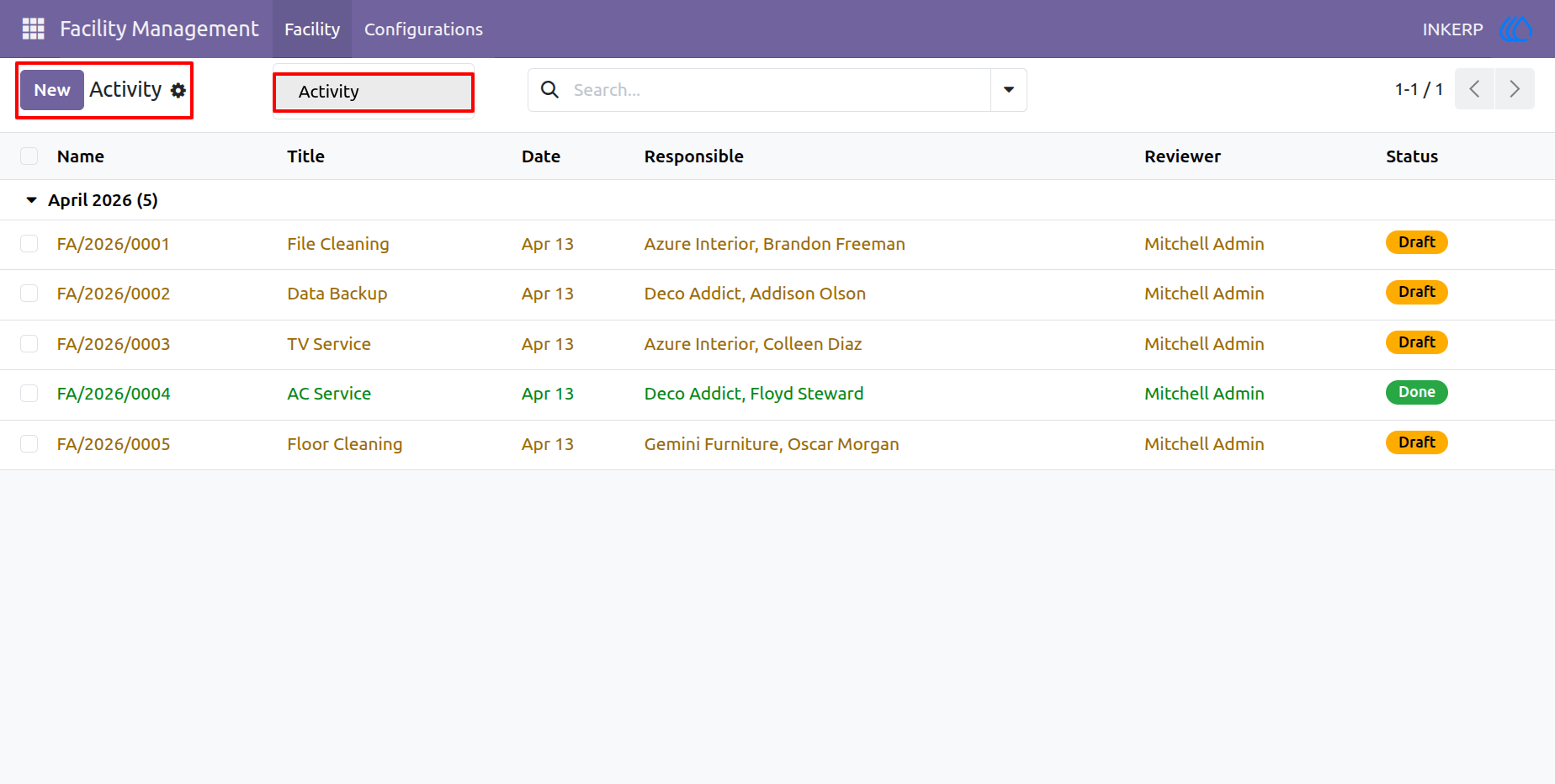Click the Draft badge for FA/2026/0002
Image resolution: width=1555 pixels, height=784 pixels.
pyautogui.click(x=1417, y=292)
